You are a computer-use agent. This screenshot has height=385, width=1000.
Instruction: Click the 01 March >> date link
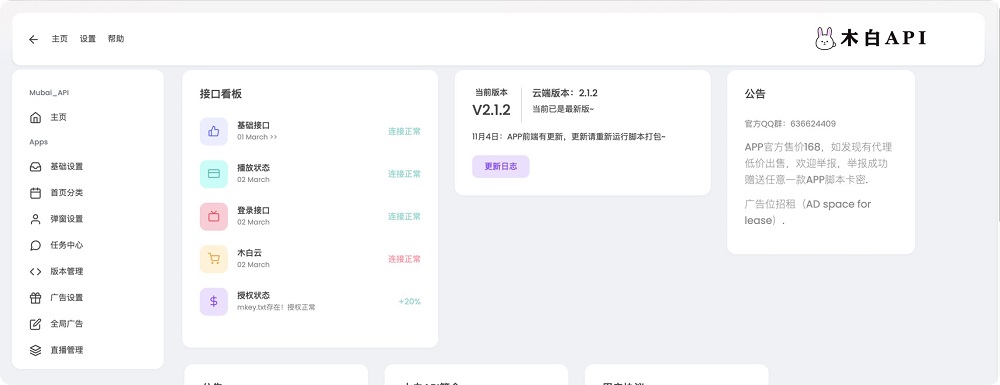257,137
